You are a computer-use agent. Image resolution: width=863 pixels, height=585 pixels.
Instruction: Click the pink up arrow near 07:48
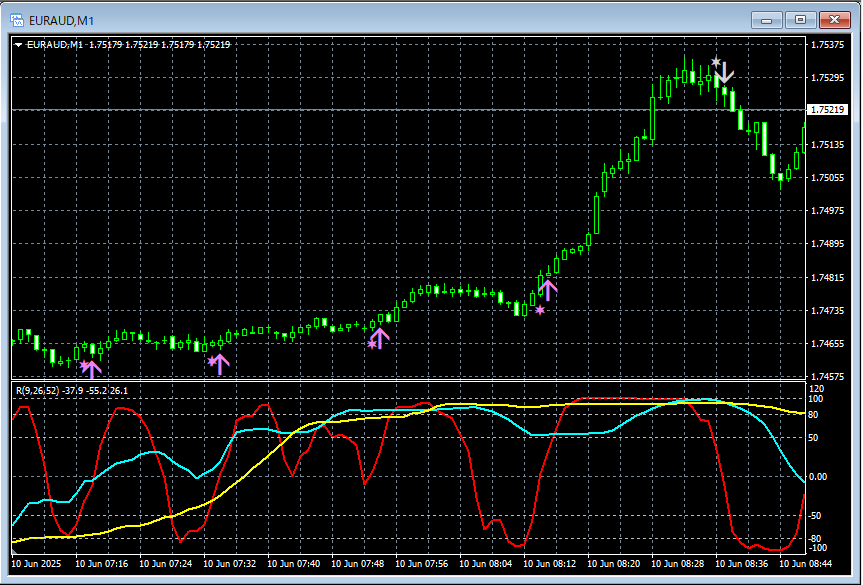pos(380,338)
